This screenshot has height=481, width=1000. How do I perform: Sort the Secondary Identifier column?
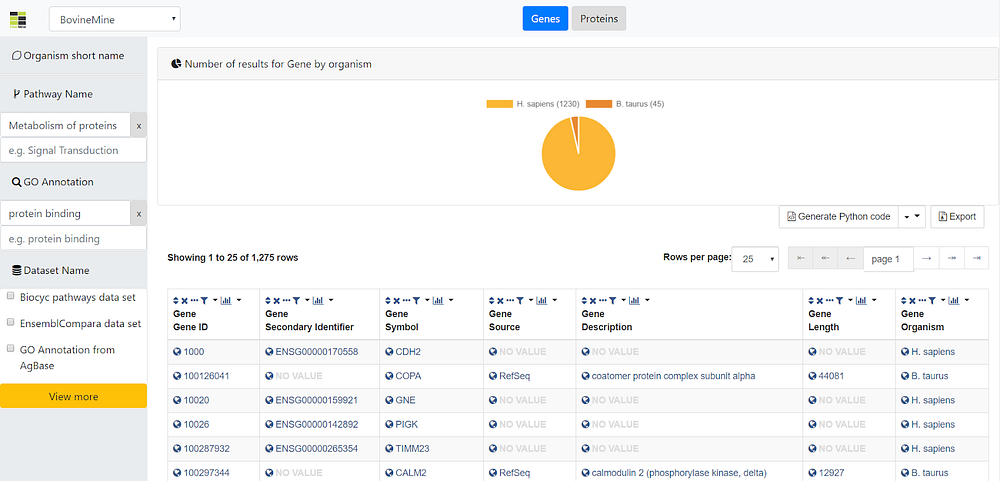[x=268, y=300]
